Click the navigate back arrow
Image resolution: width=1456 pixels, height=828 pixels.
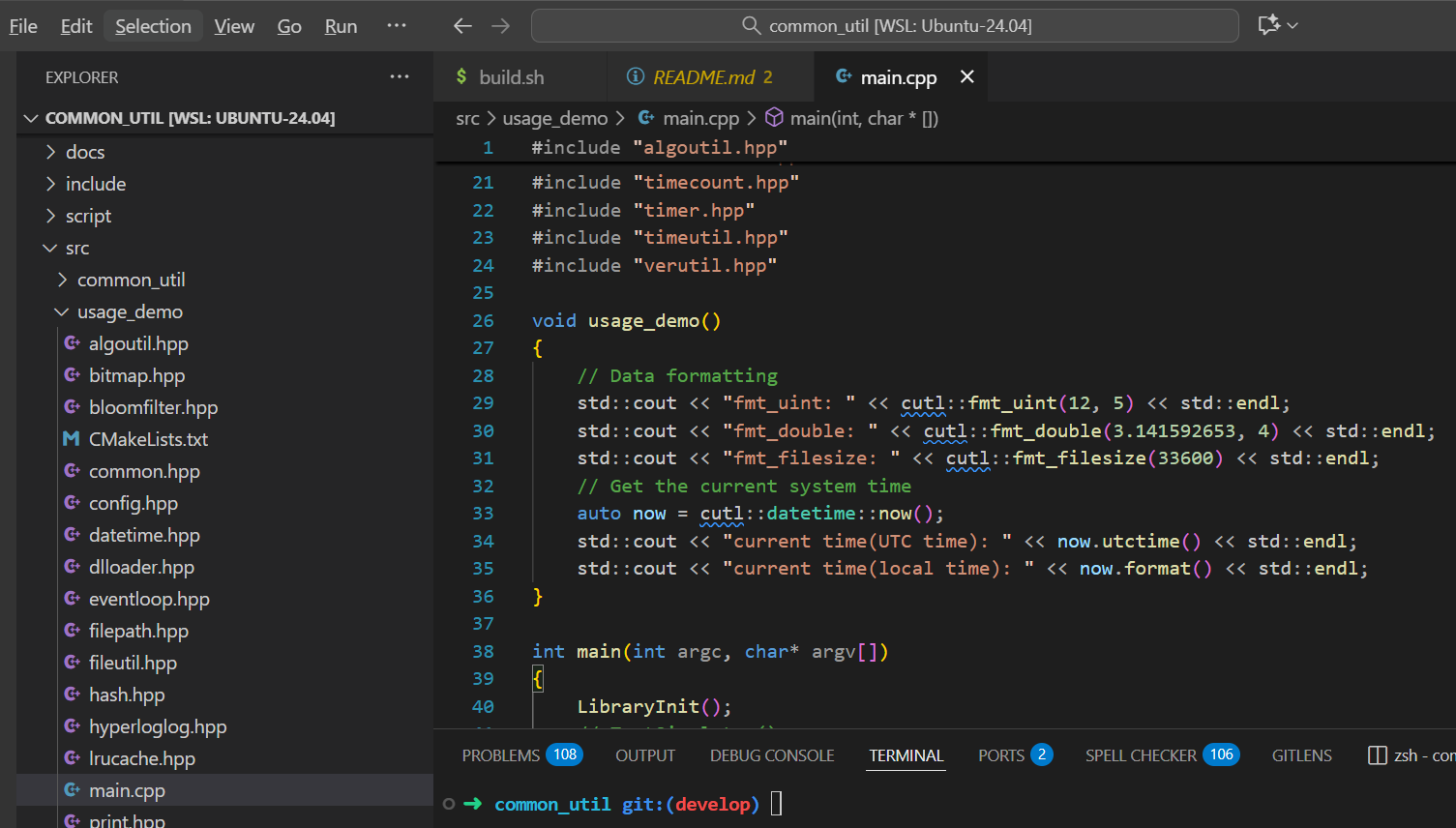click(x=462, y=26)
